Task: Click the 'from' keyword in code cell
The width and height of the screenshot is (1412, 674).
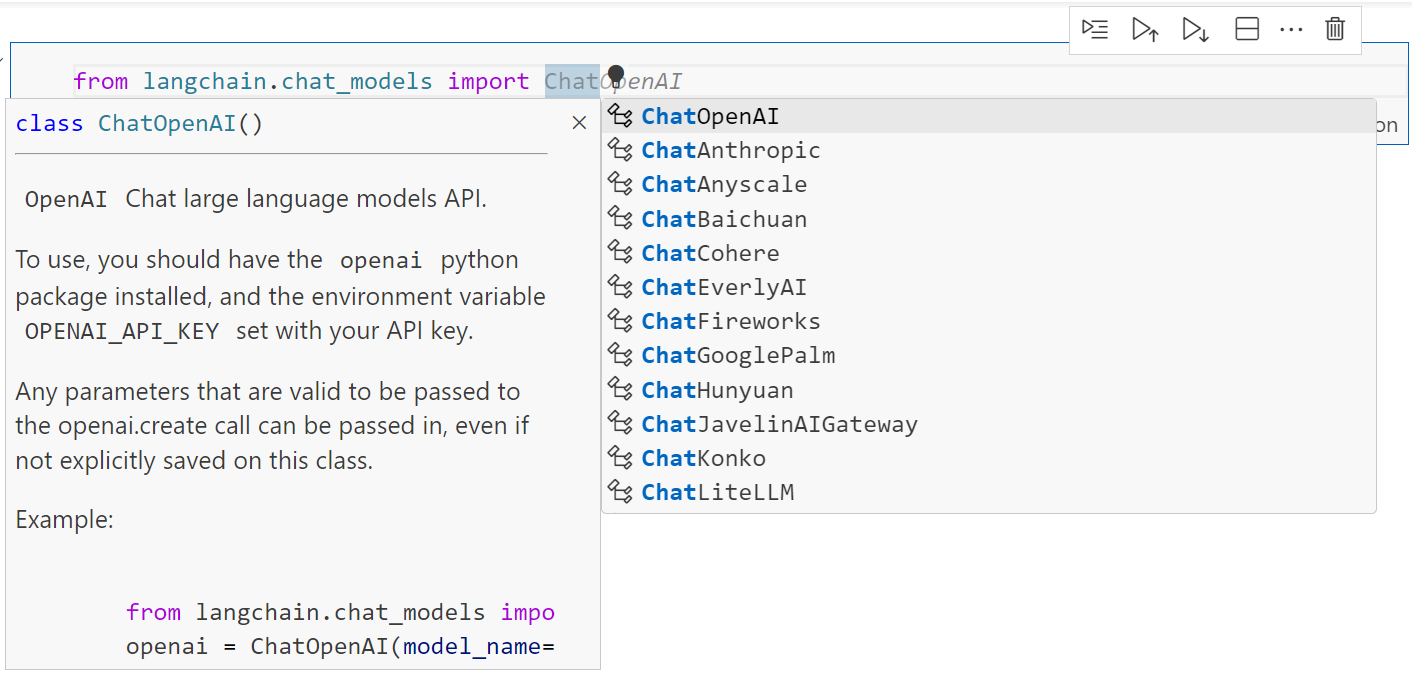Action: [101, 81]
